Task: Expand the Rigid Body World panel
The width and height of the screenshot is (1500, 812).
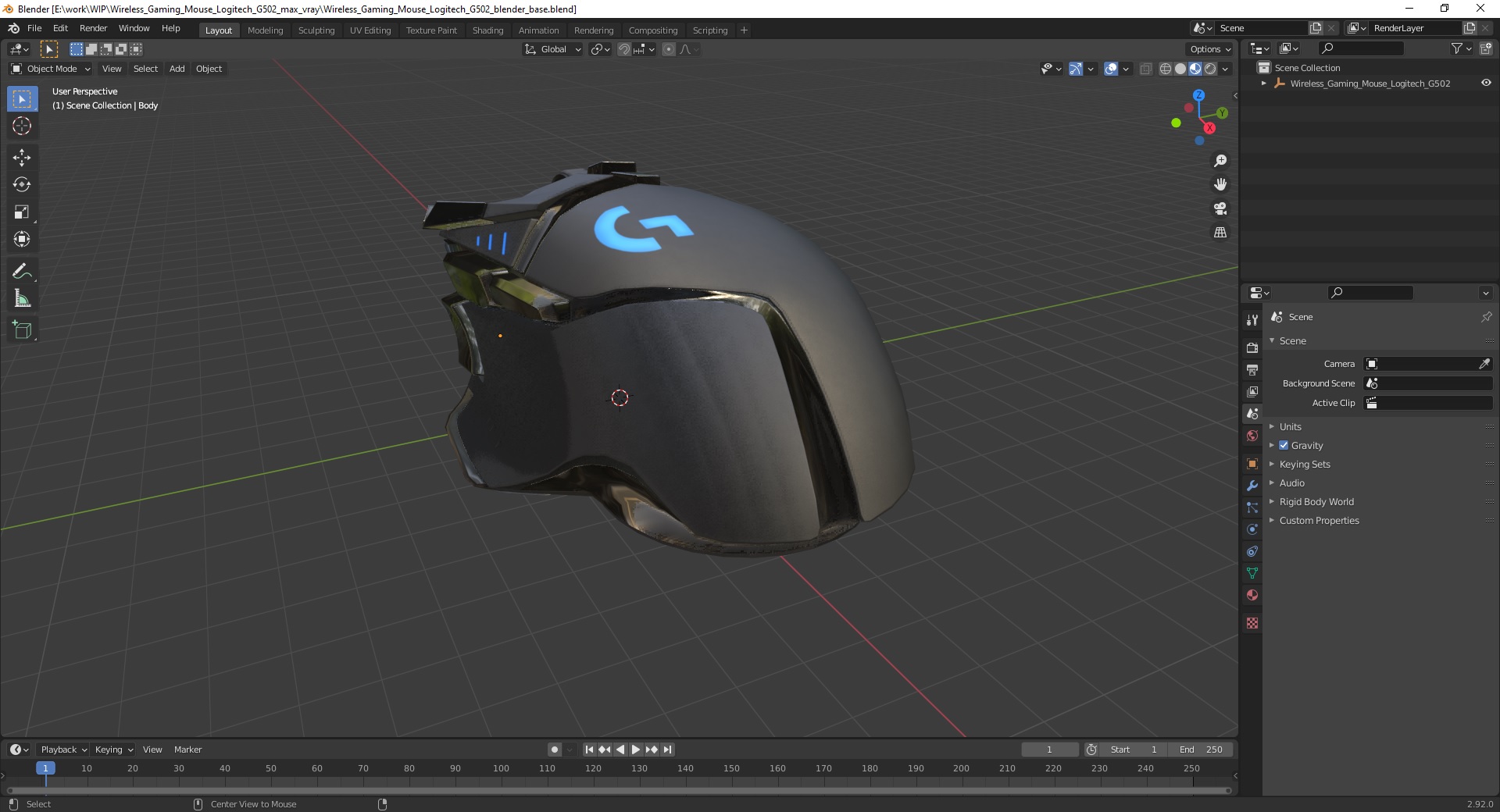Action: [x=1316, y=501]
